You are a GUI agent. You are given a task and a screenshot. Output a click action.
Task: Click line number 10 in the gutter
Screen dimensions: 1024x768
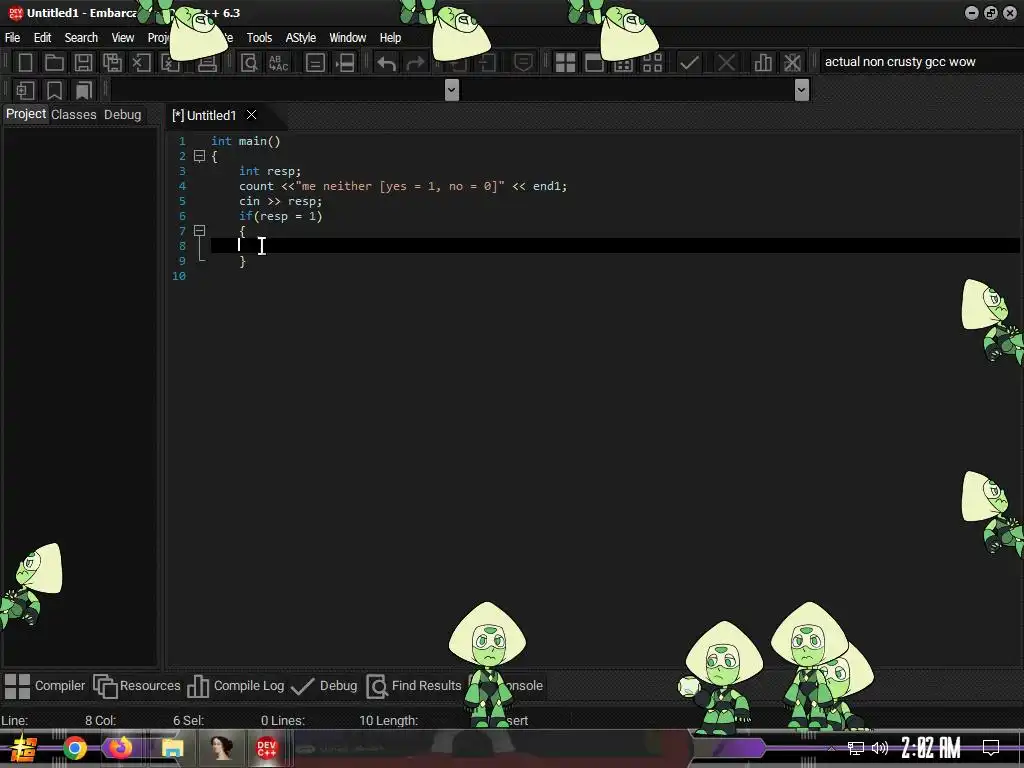click(179, 276)
